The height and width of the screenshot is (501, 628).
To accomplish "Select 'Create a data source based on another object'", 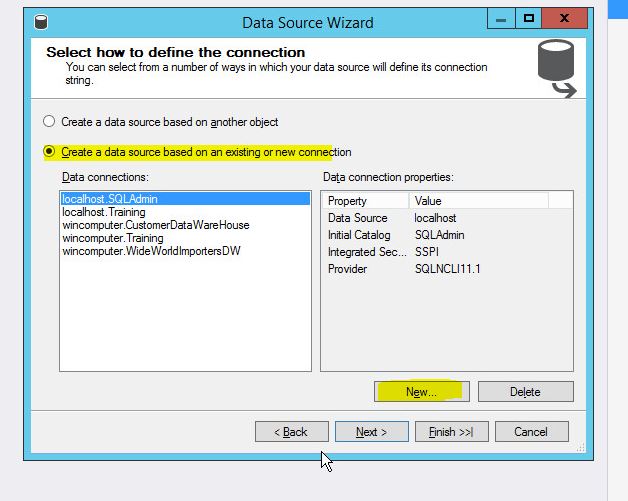I will 49,122.
